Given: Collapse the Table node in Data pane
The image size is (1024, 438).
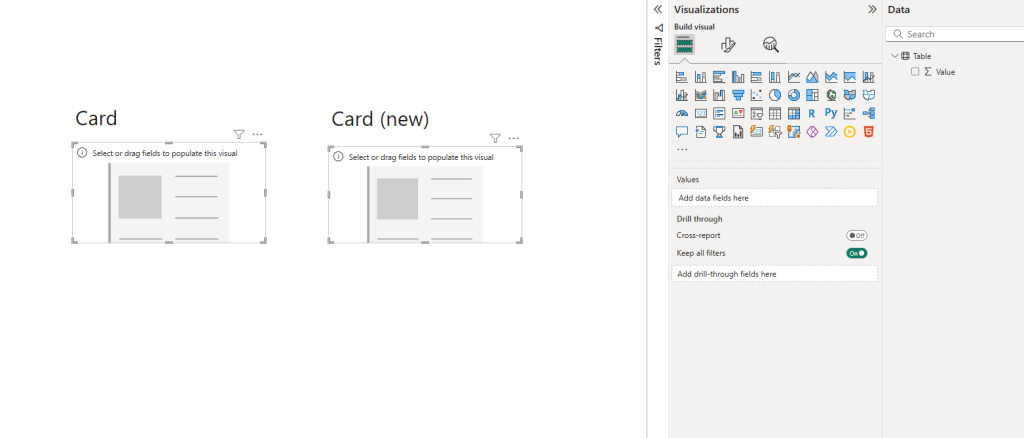Looking at the screenshot, I should 894,56.
